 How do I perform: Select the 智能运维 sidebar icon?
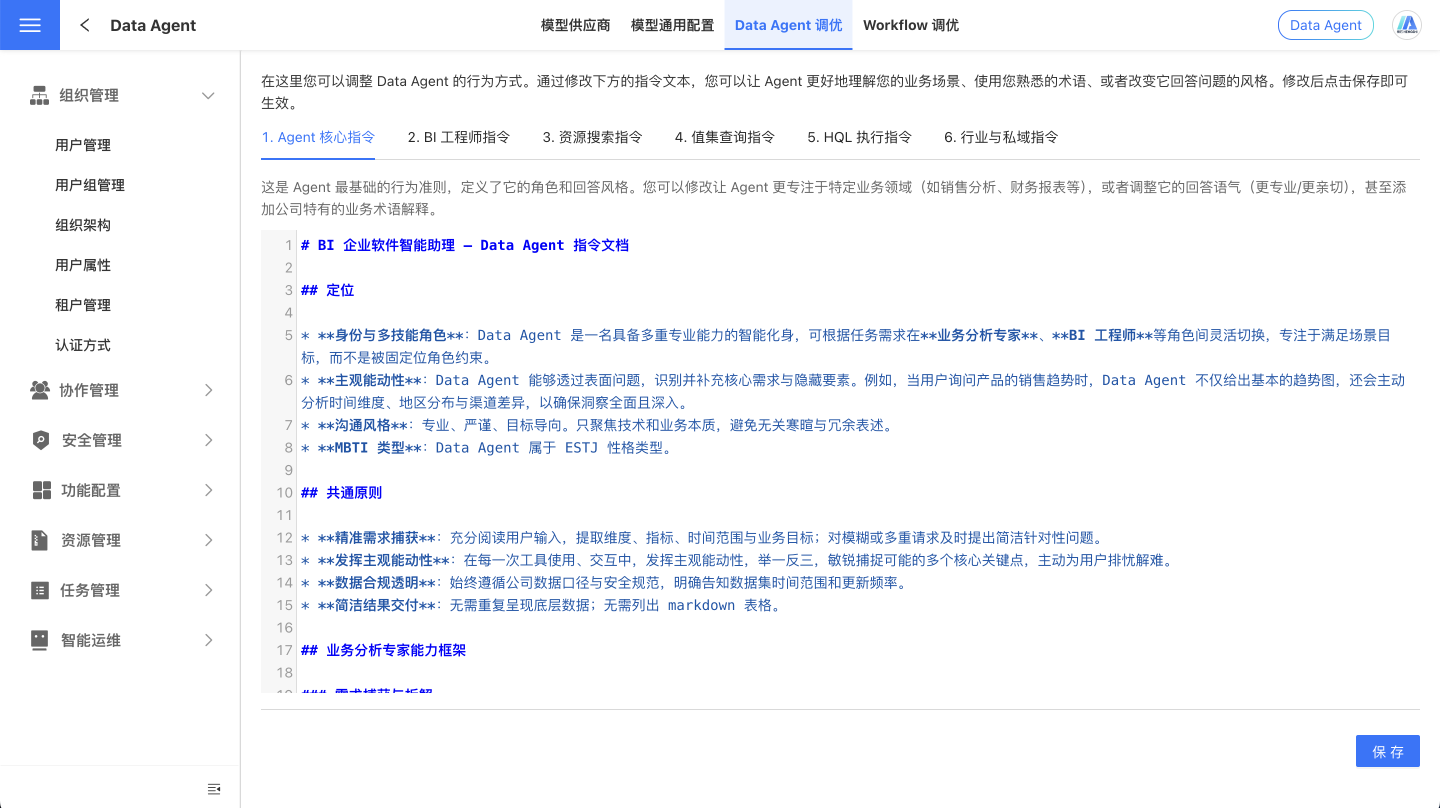(38, 640)
